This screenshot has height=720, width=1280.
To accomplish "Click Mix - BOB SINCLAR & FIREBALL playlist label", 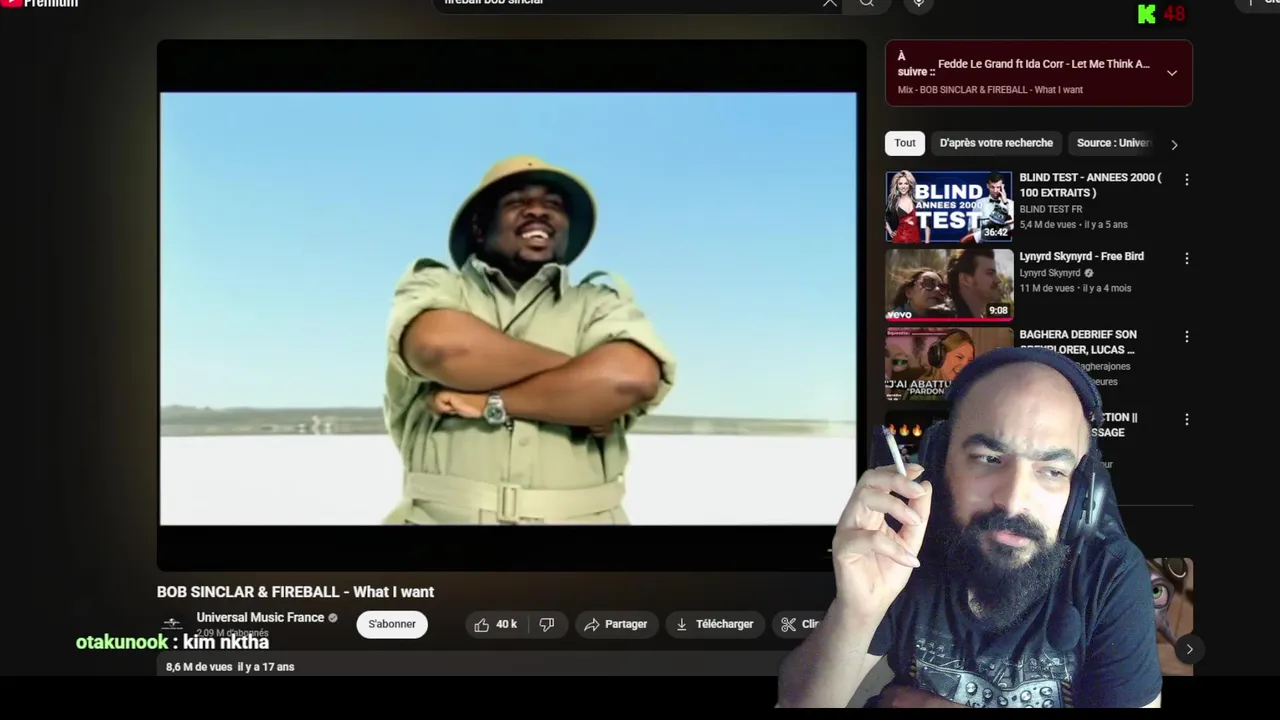I will coord(990,90).
